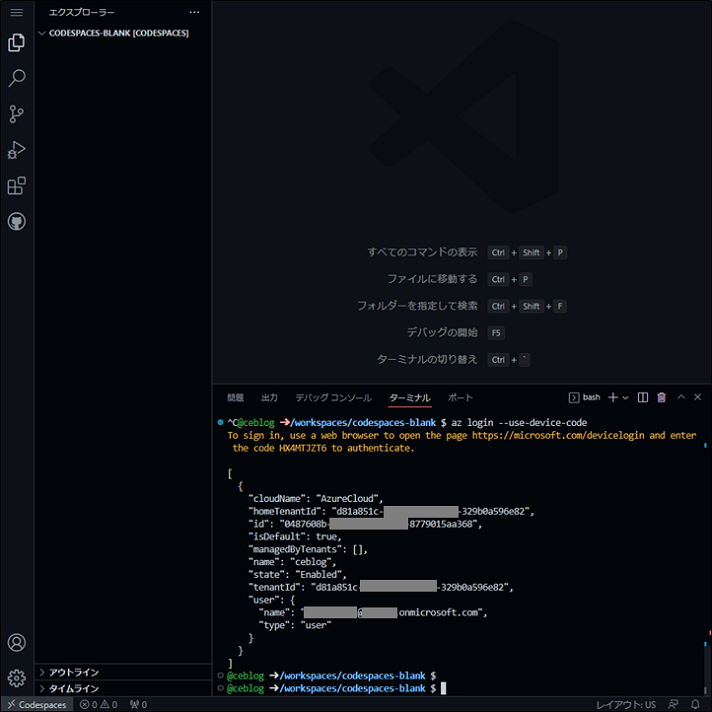Image resolution: width=712 pixels, height=712 pixels.
Task: Click the ターミナルの切り替え hint text
Action: 427,359
